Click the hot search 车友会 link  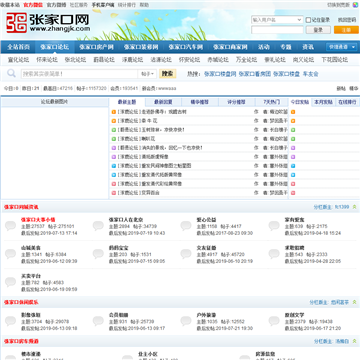pos(310,74)
